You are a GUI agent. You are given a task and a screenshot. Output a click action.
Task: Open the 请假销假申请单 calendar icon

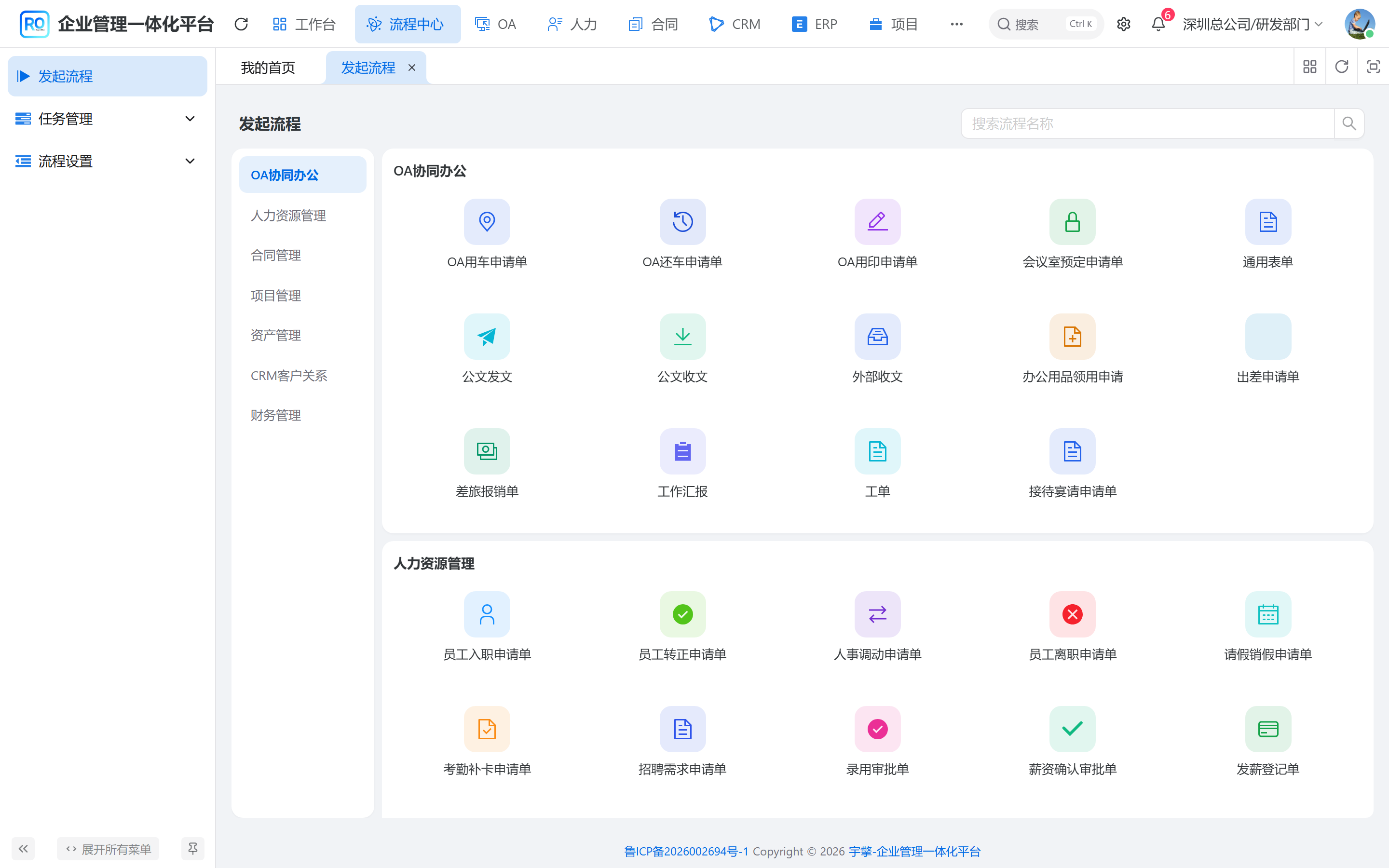point(1268,614)
